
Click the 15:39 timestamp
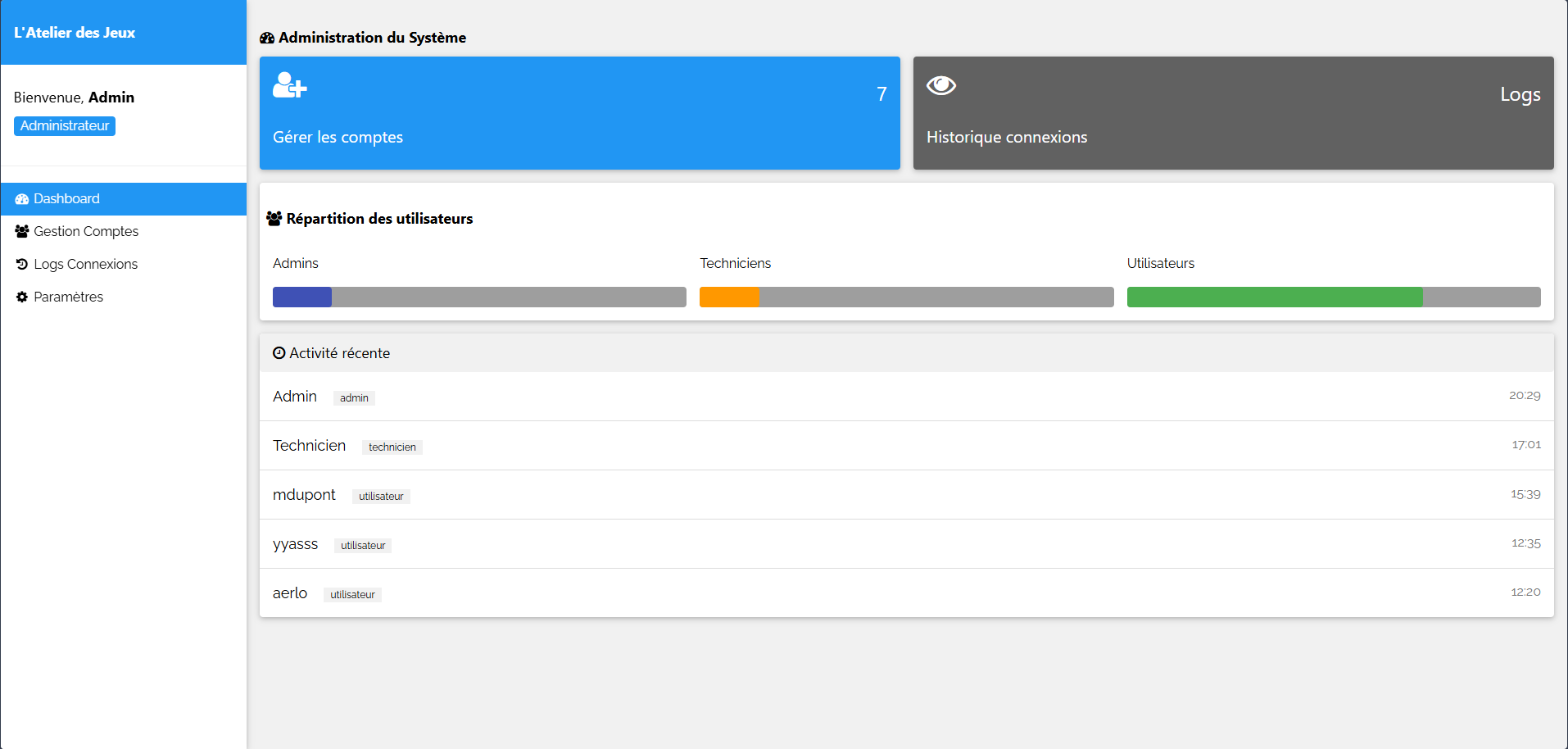pyautogui.click(x=1525, y=495)
